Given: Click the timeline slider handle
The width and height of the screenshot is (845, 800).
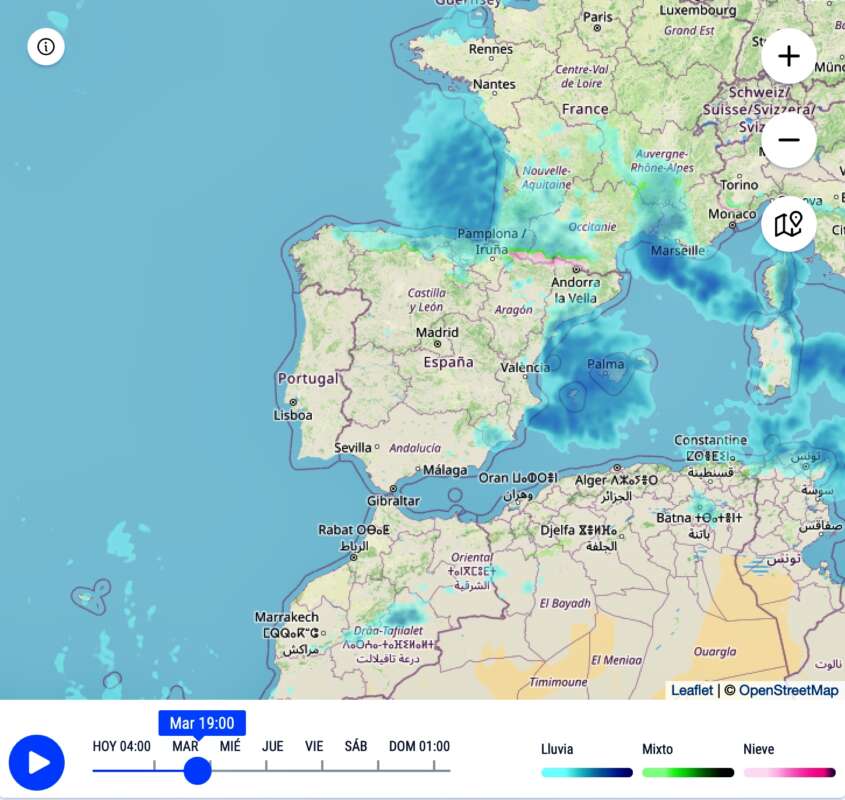Looking at the screenshot, I should coord(198,770).
